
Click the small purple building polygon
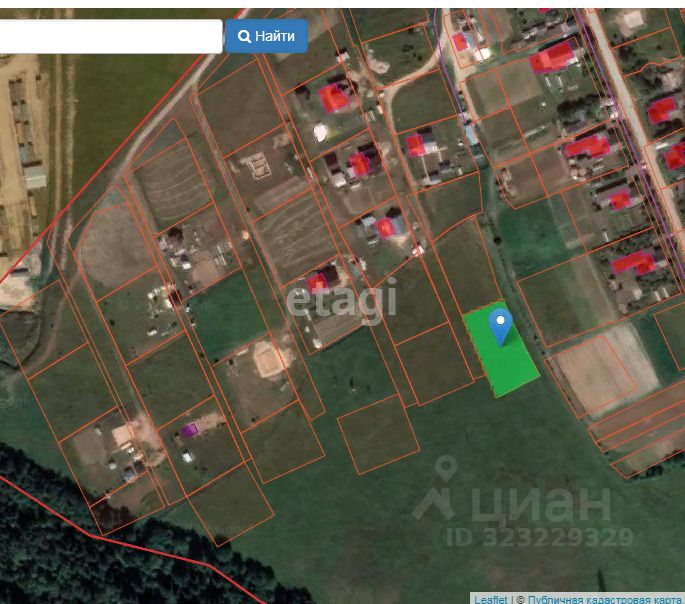(x=189, y=431)
